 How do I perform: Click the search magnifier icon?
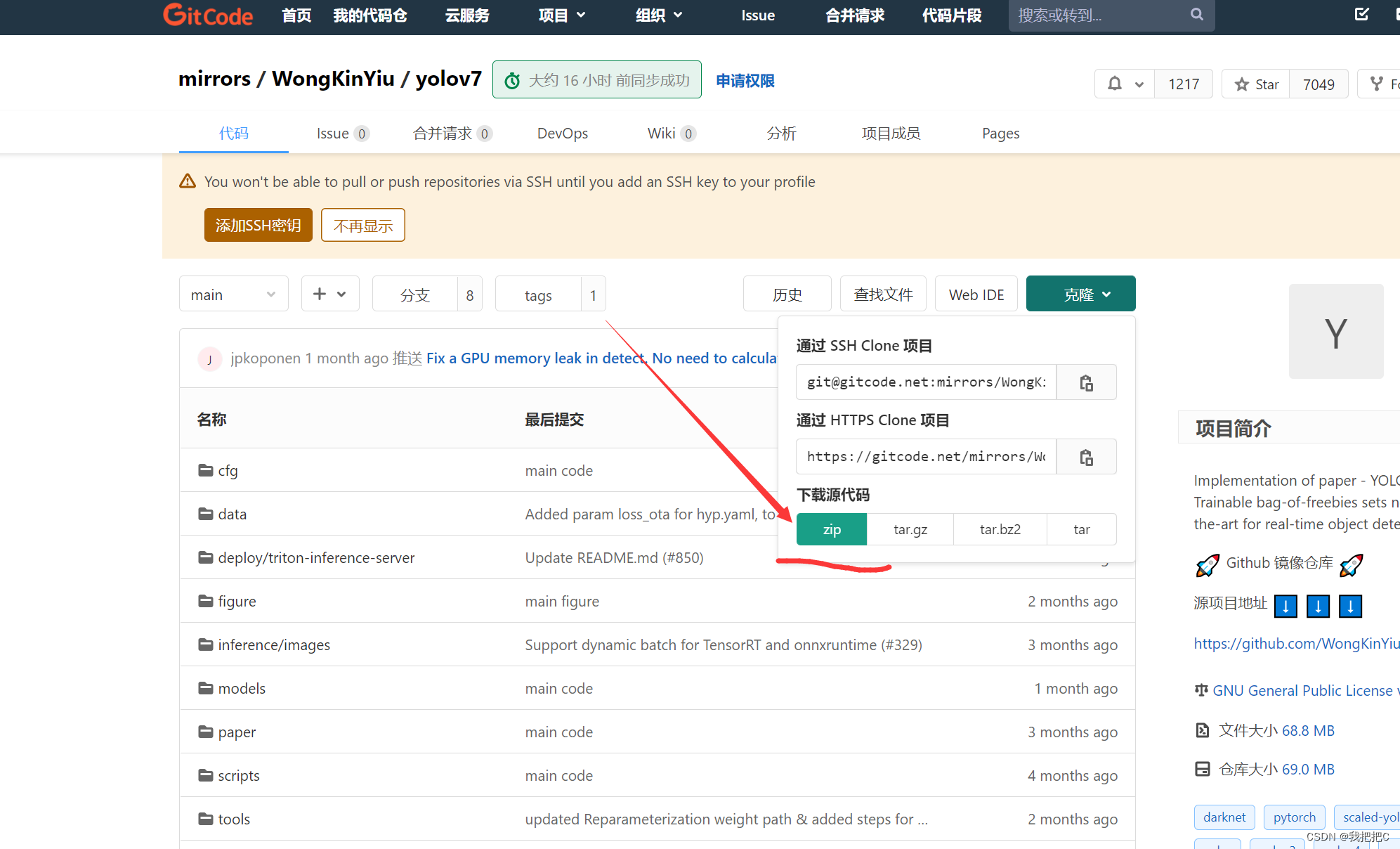1196,15
